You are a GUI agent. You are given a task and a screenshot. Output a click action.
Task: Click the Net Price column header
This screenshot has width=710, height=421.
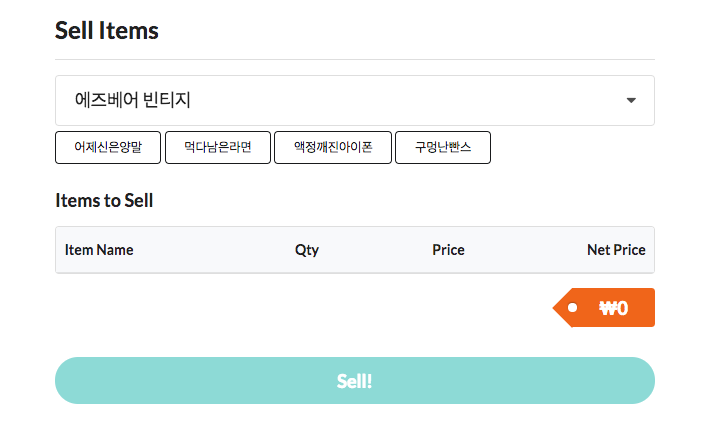click(615, 250)
